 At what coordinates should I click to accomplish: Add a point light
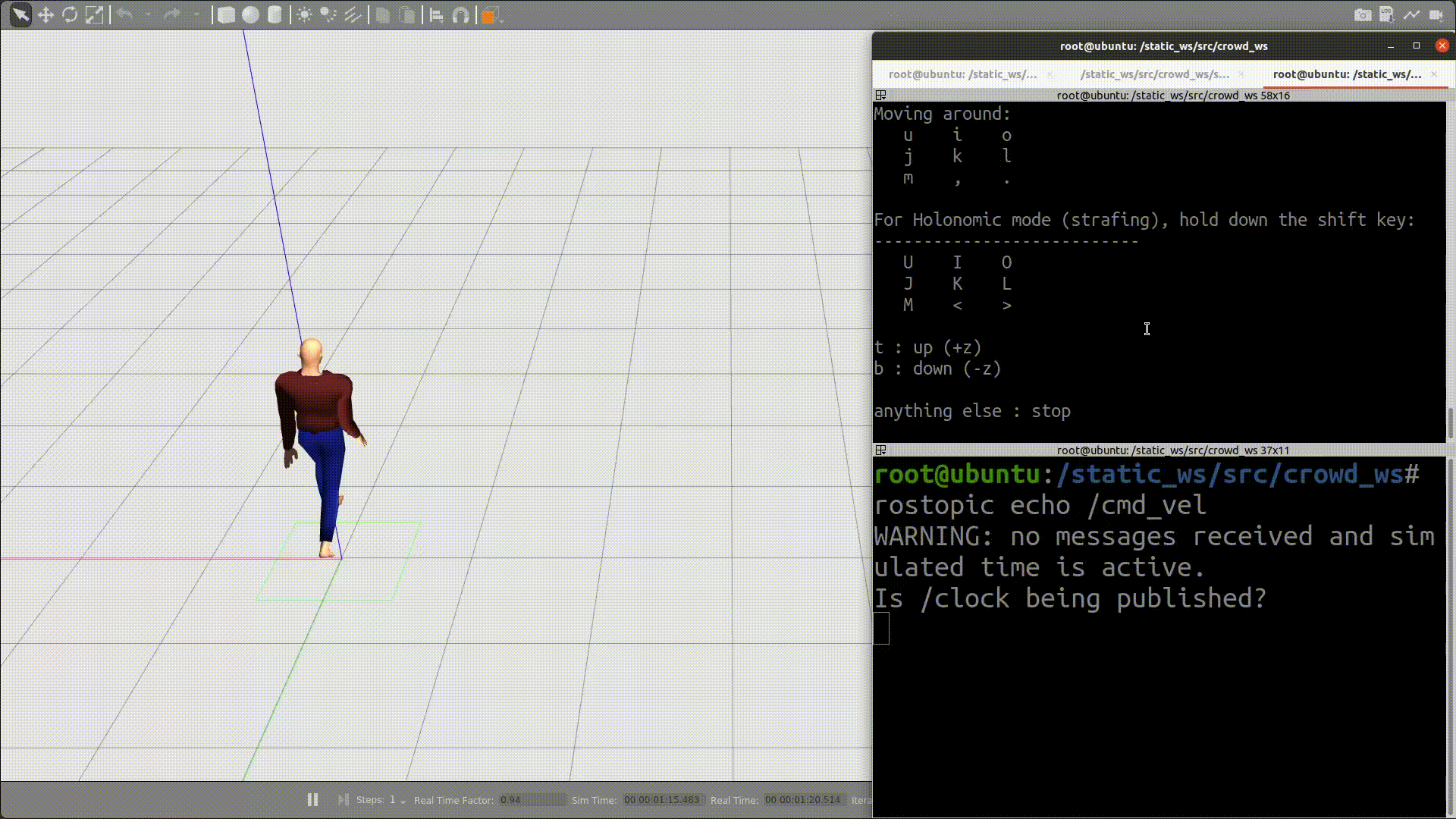point(304,14)
